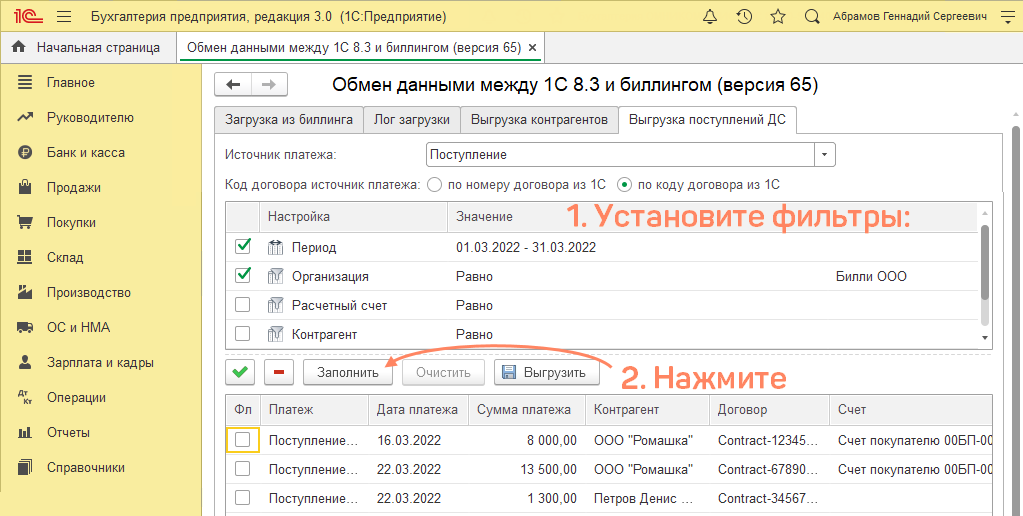Toggle the Период filter checkbox

pos(243,247)
